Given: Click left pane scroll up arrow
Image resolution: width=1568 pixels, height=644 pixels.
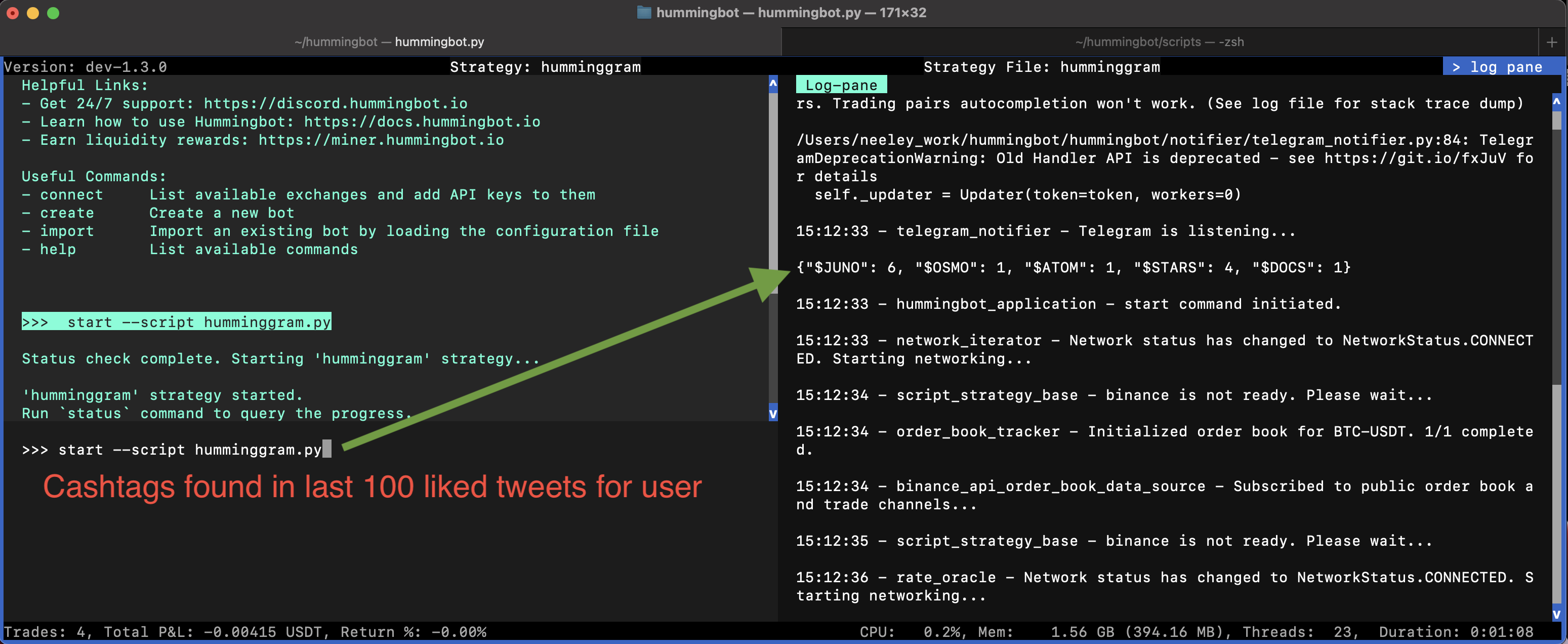Looking at the screenshot, I should coord(773,84).
